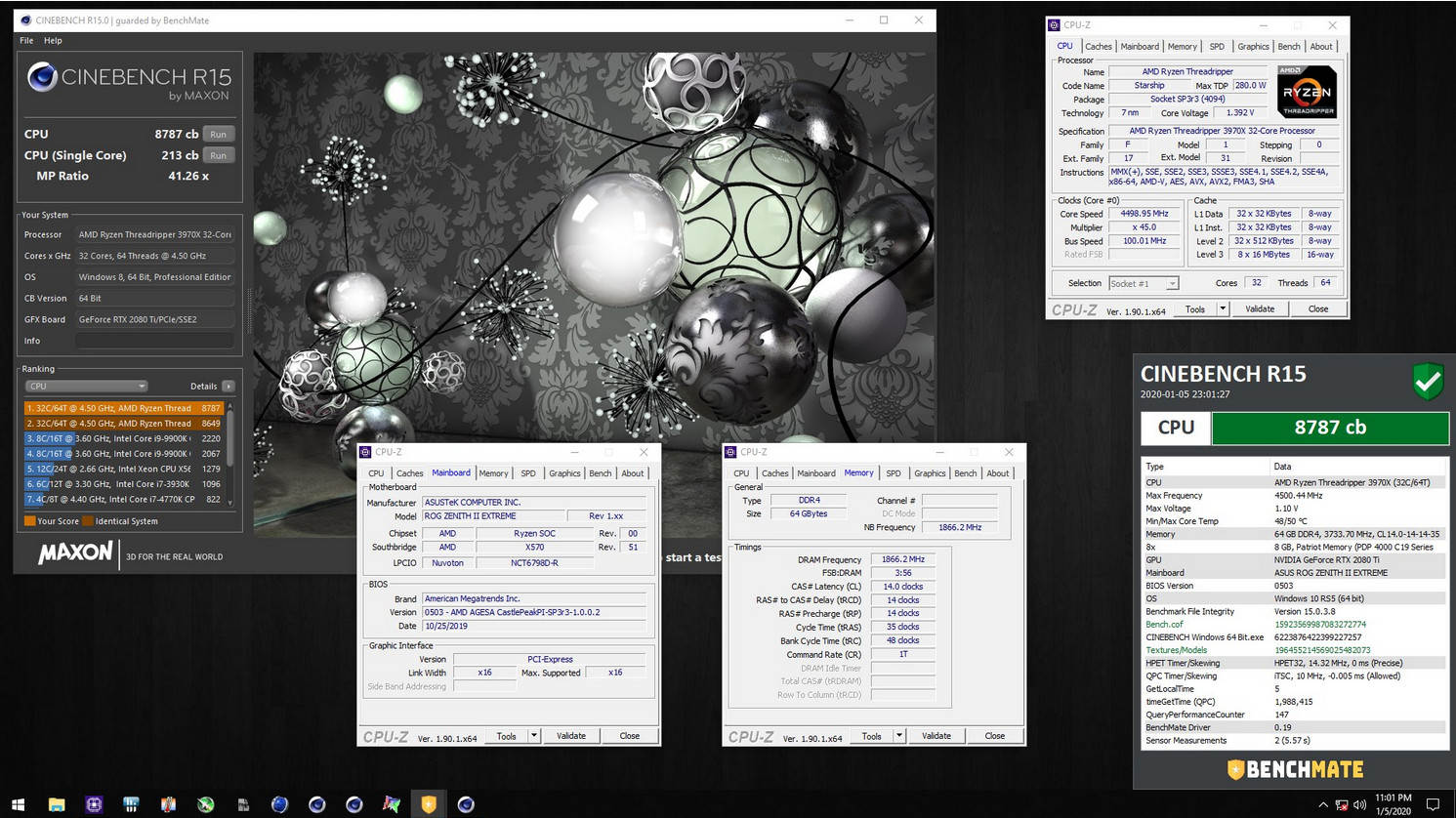Viewport: 1456px width, 818px height.
Task: Open the notification center icon
Action: pos(1433,804)
